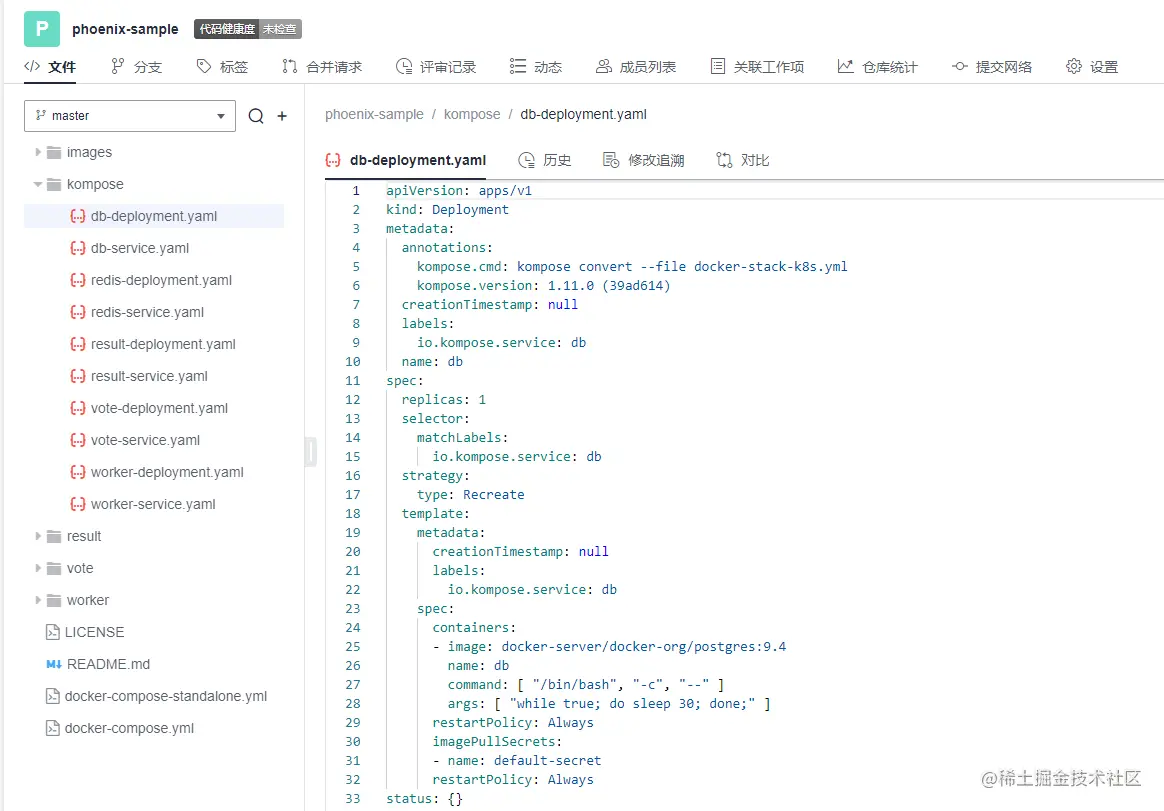Open docker-compose-standalone.yml file
Viewport: 1164px width, 811px height.
(x=166, y=696)
